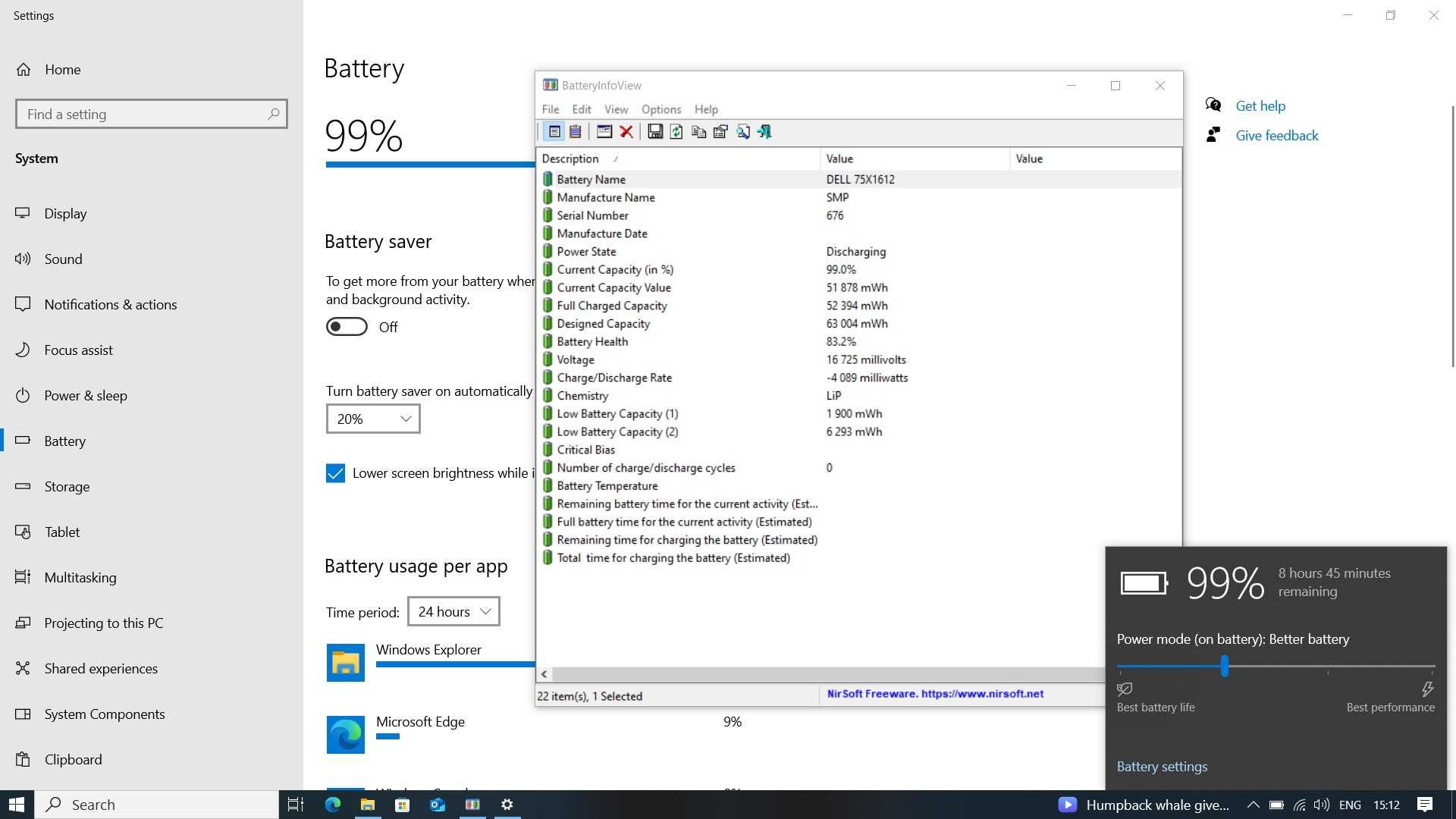Click ENG language indicator in tray
Image resolution: width=1456 pixels, height=819 pixels.
1350,805
